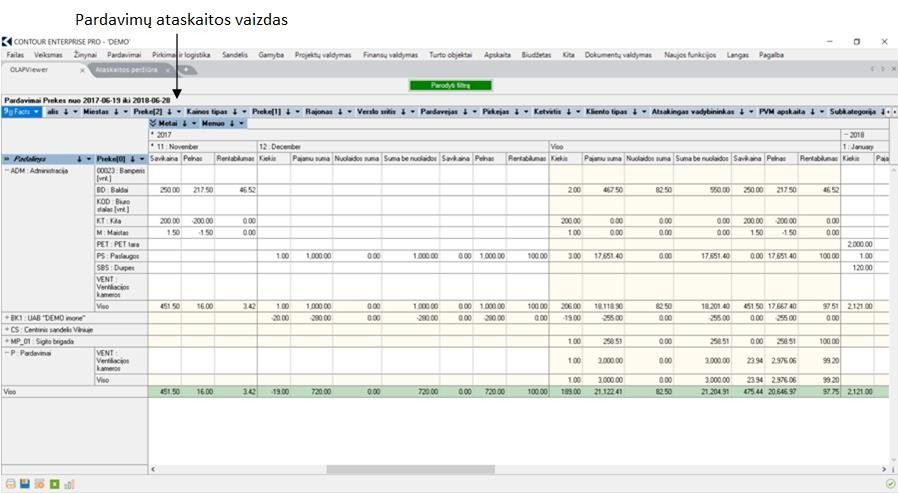Click the Kainos tipas sort arrow
This screenshot has width=898, height=494.
coord(235,112)
